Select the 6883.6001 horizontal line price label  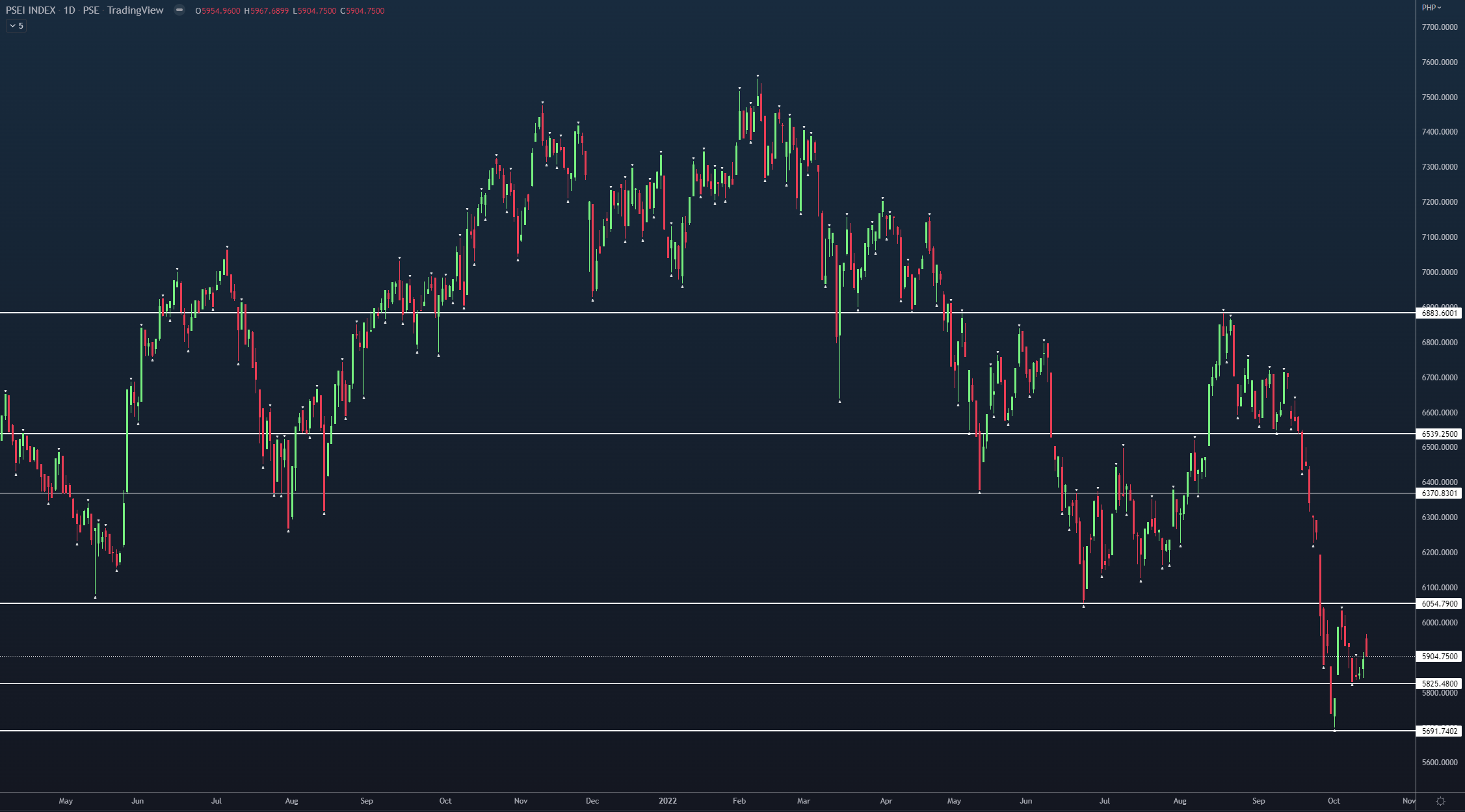1439,313
